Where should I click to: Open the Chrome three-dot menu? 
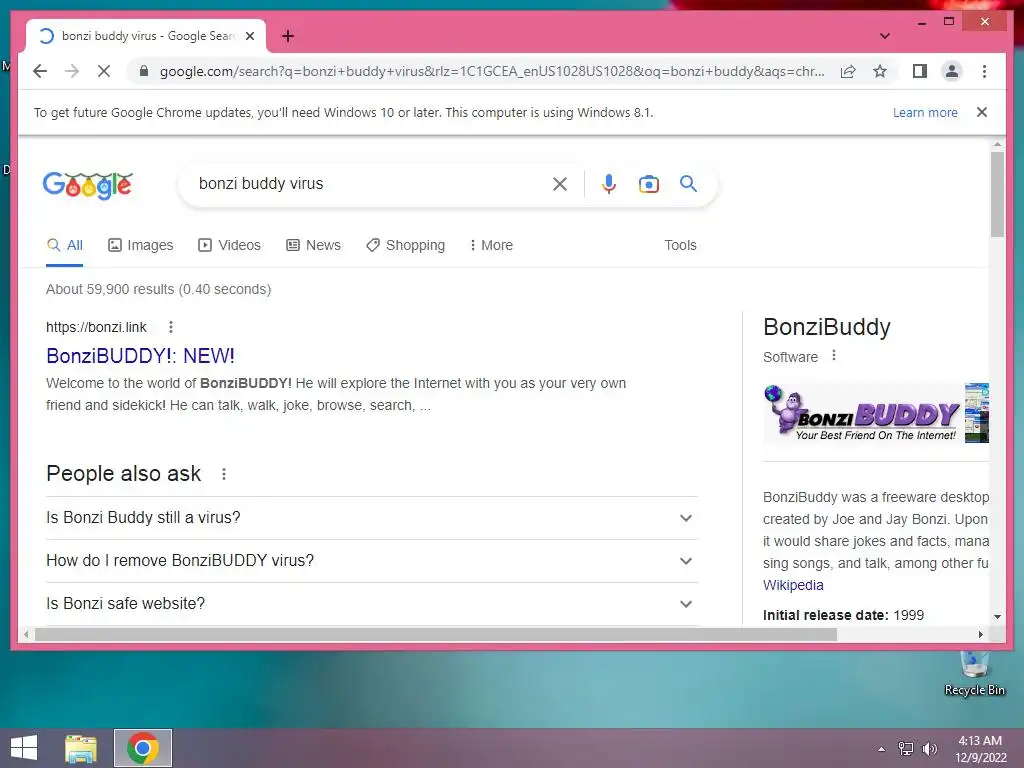(x=984, y=71)
